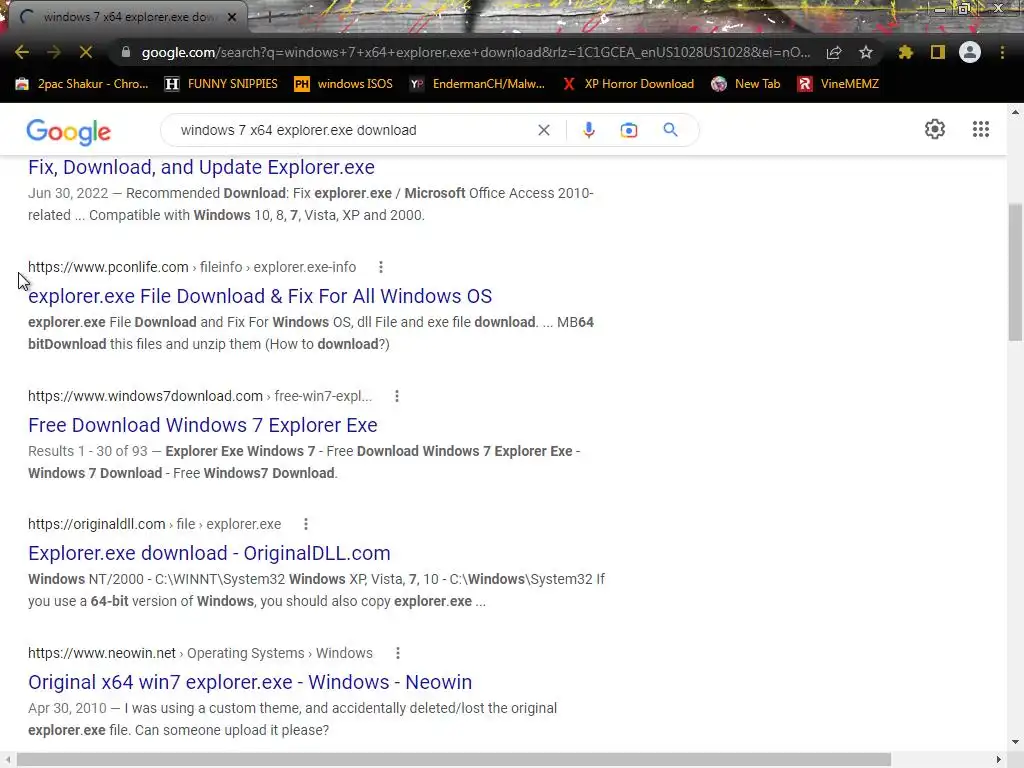This screenshot has width=1024, height=768.
Task: Stop loading the page
Action: click(x=86, y=52)
